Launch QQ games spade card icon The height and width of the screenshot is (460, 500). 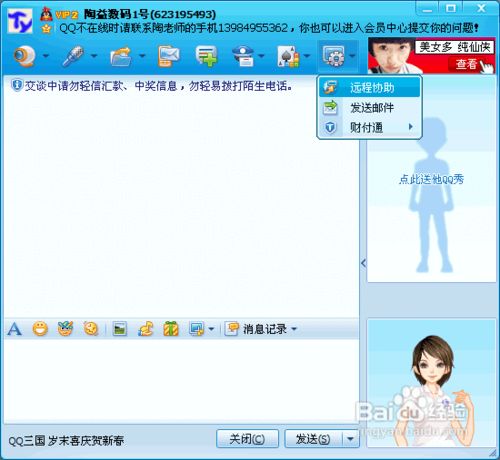(x=289, y=56)
